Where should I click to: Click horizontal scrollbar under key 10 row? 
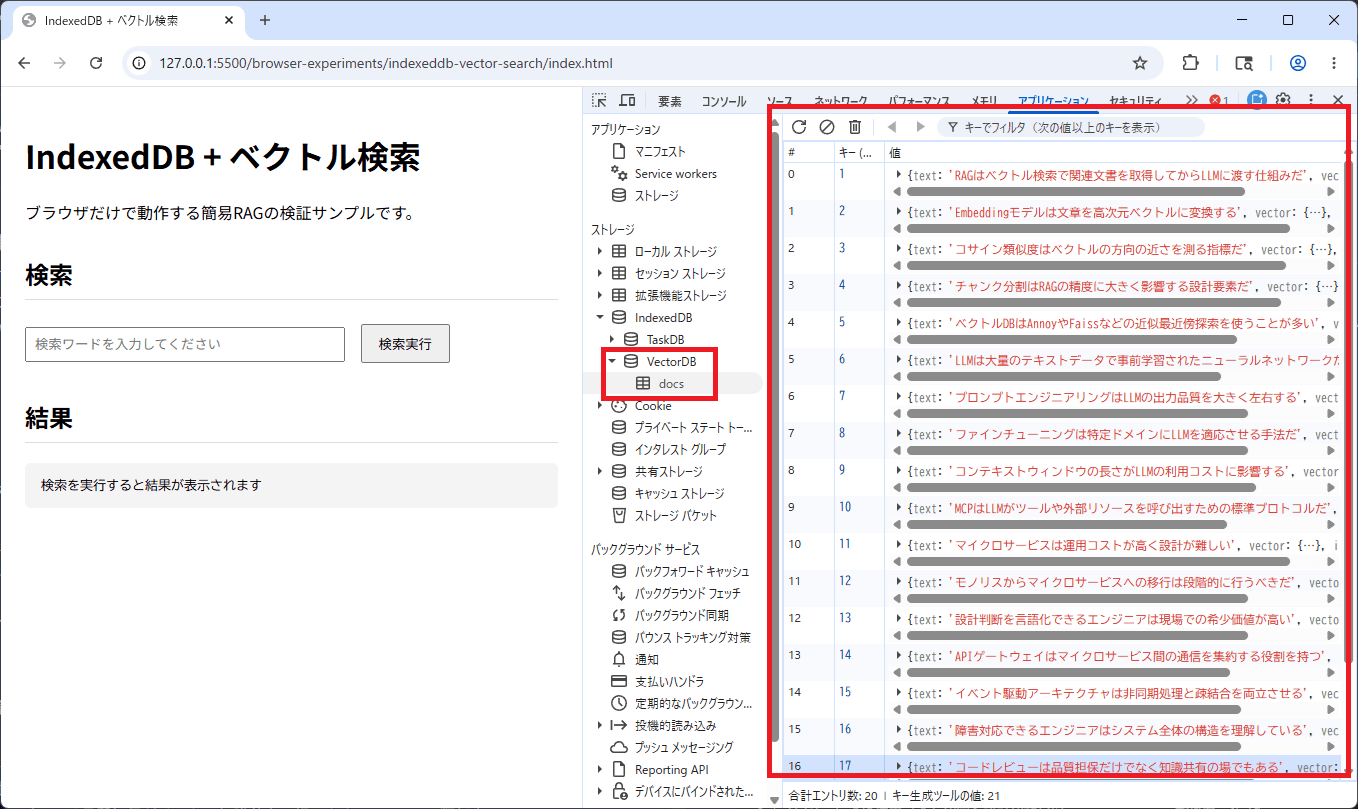1067,524
